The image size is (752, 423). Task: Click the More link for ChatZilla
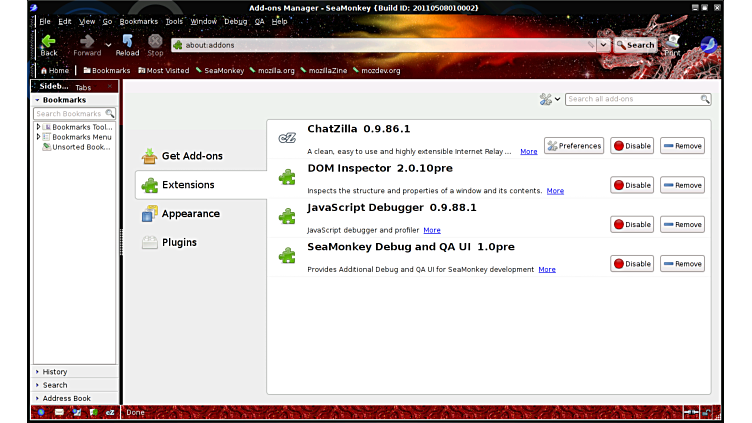pyautogui.click(x=528, y=152)
